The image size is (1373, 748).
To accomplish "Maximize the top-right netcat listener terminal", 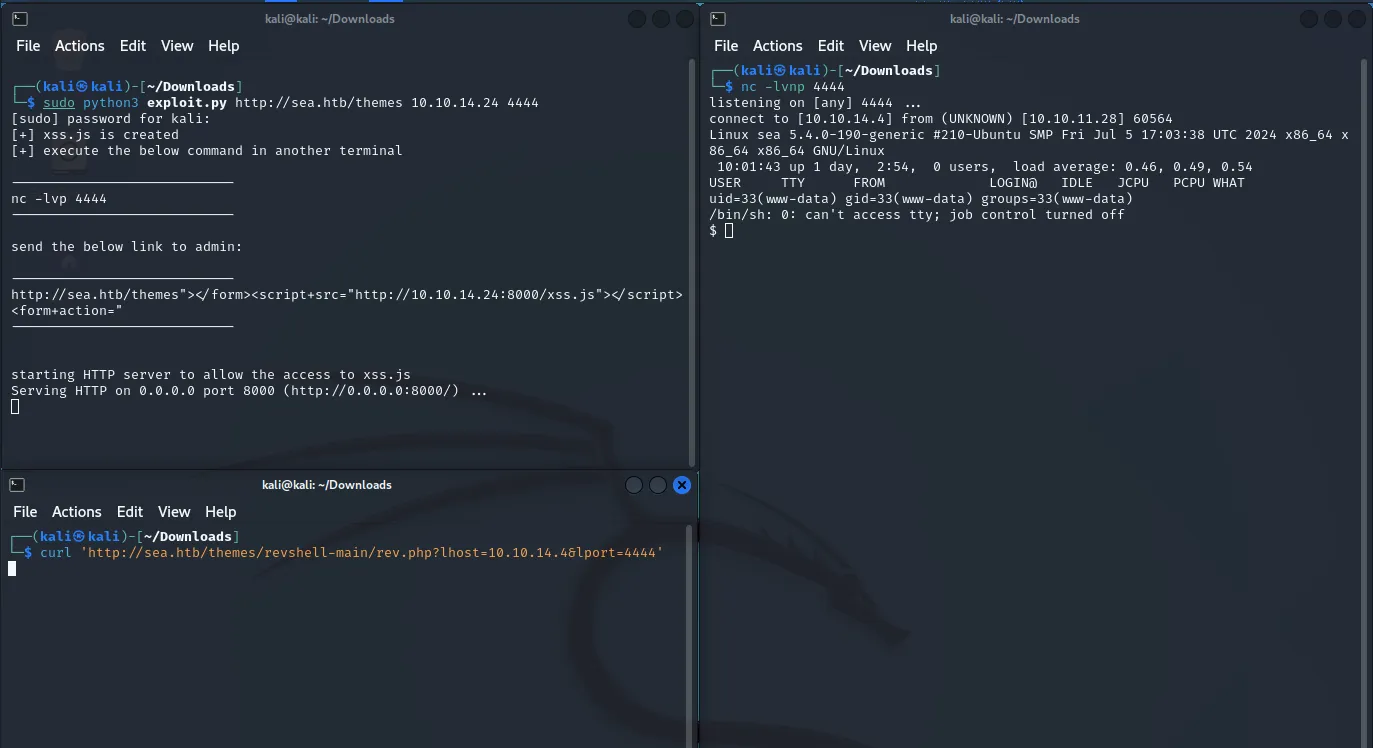I will tap(1332, 19).
